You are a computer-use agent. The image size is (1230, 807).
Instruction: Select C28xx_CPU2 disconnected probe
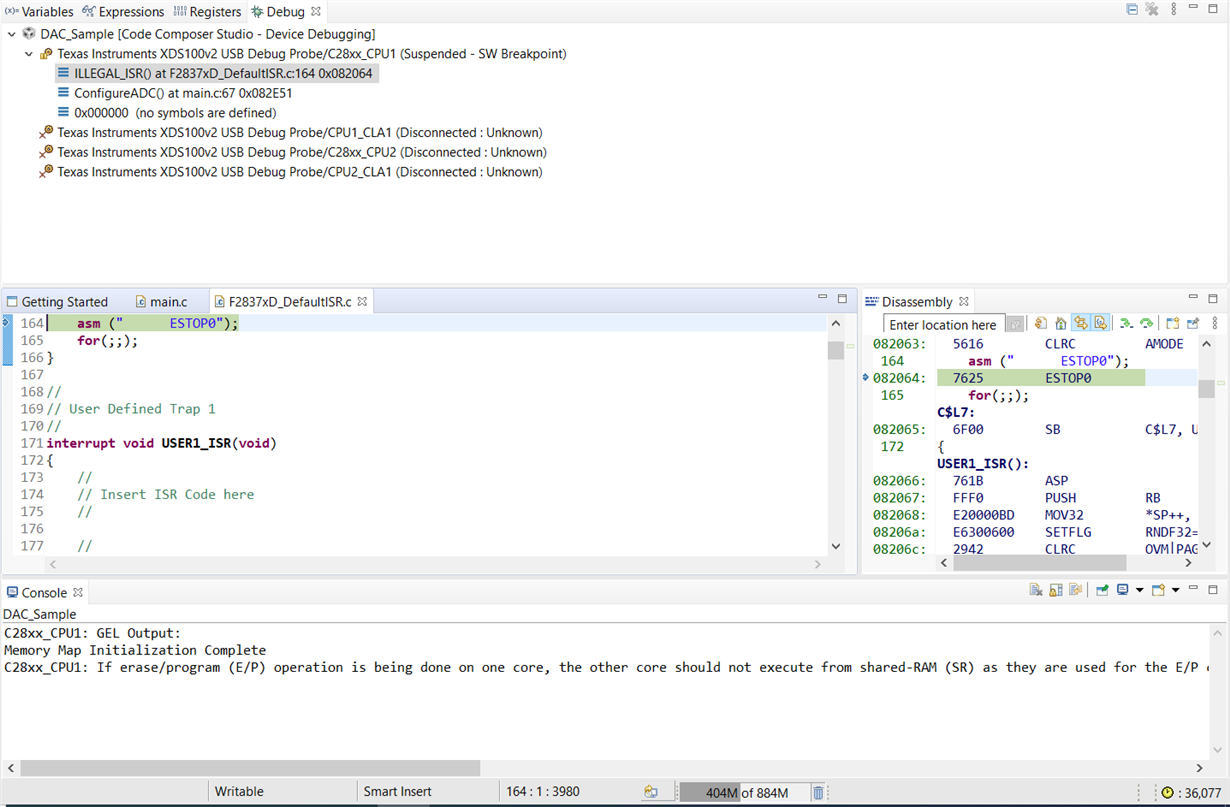coord(293,152)
